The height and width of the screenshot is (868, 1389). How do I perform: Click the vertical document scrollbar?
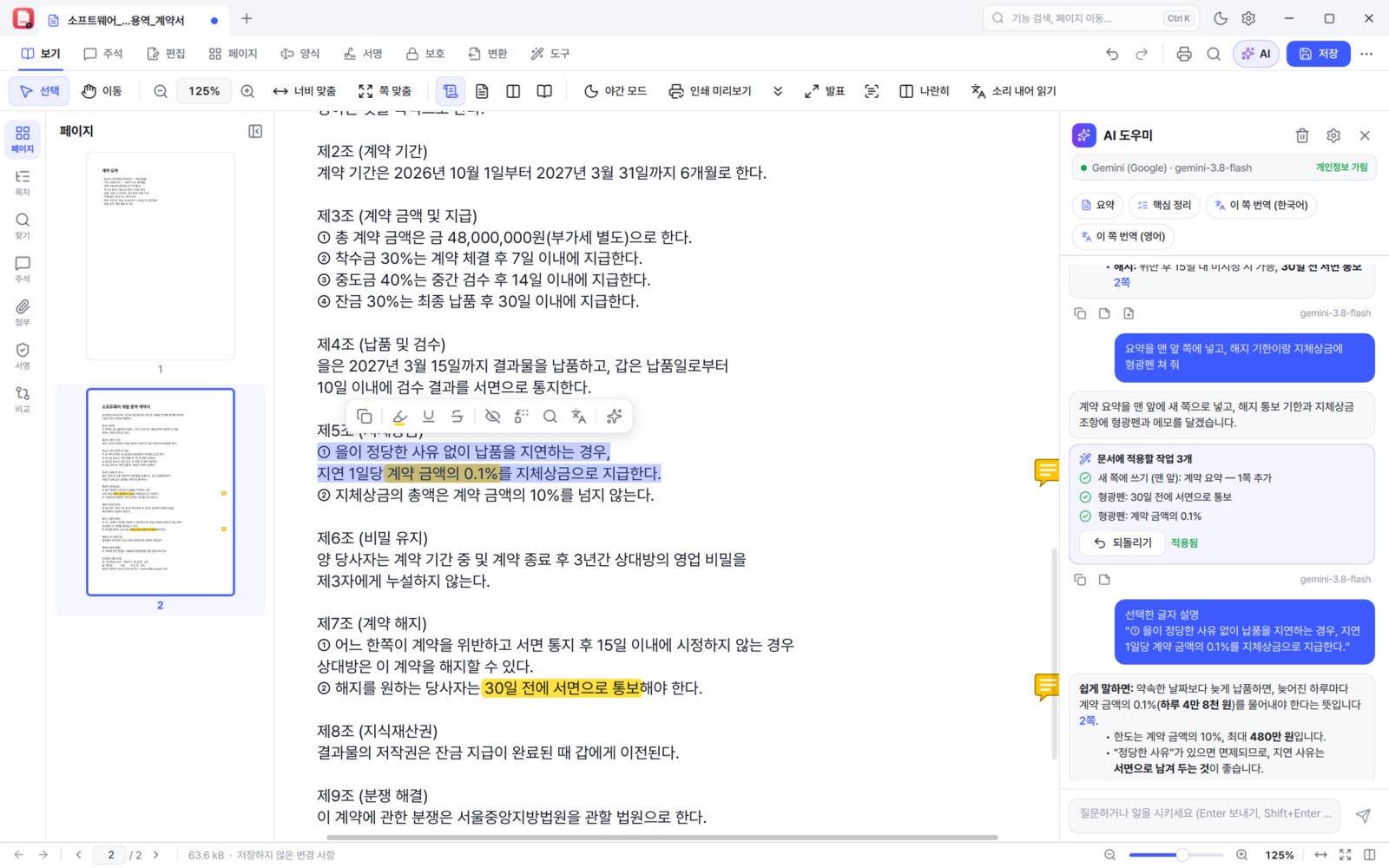1055,654
